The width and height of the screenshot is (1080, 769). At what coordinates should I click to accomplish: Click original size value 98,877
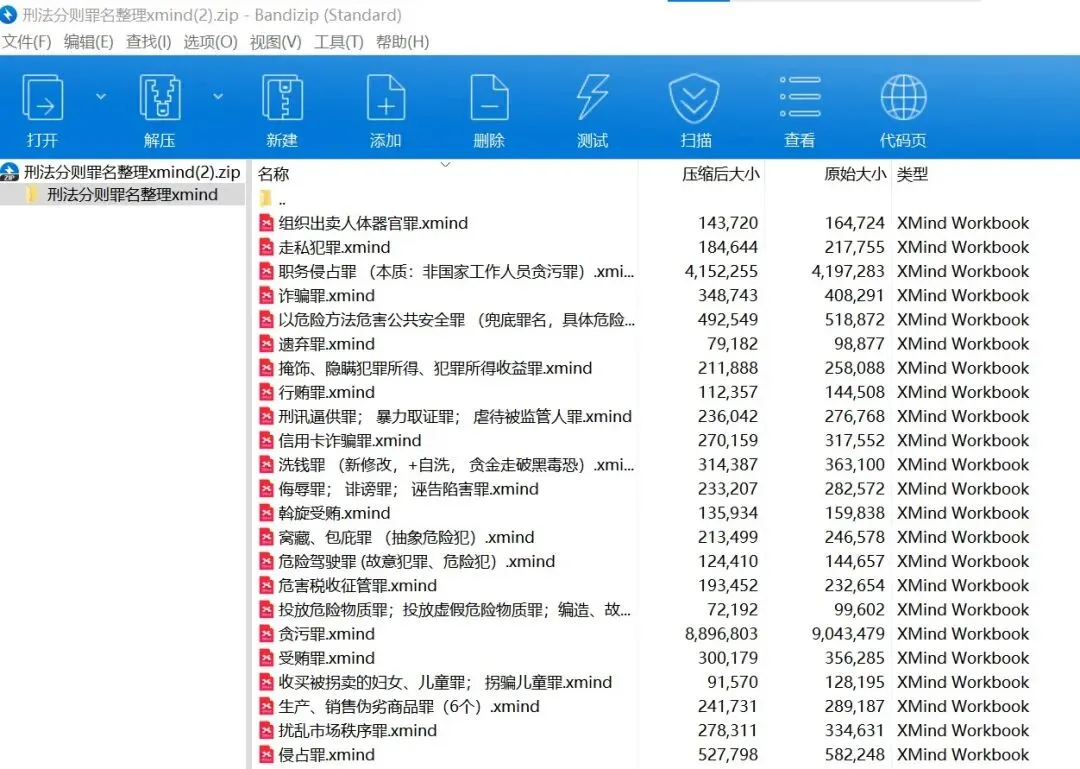[858, 344]
